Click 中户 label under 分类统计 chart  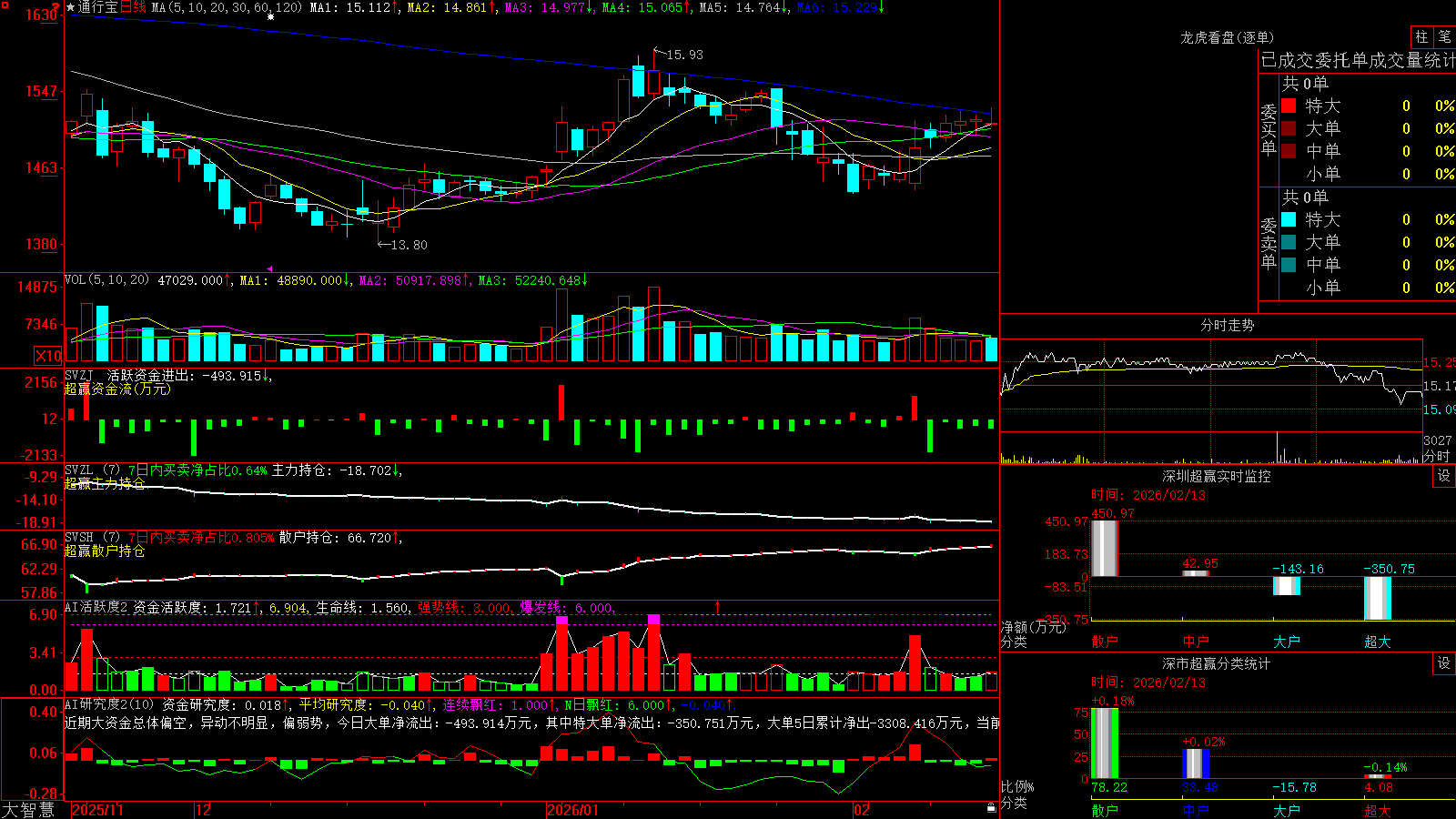[1196, 810]
